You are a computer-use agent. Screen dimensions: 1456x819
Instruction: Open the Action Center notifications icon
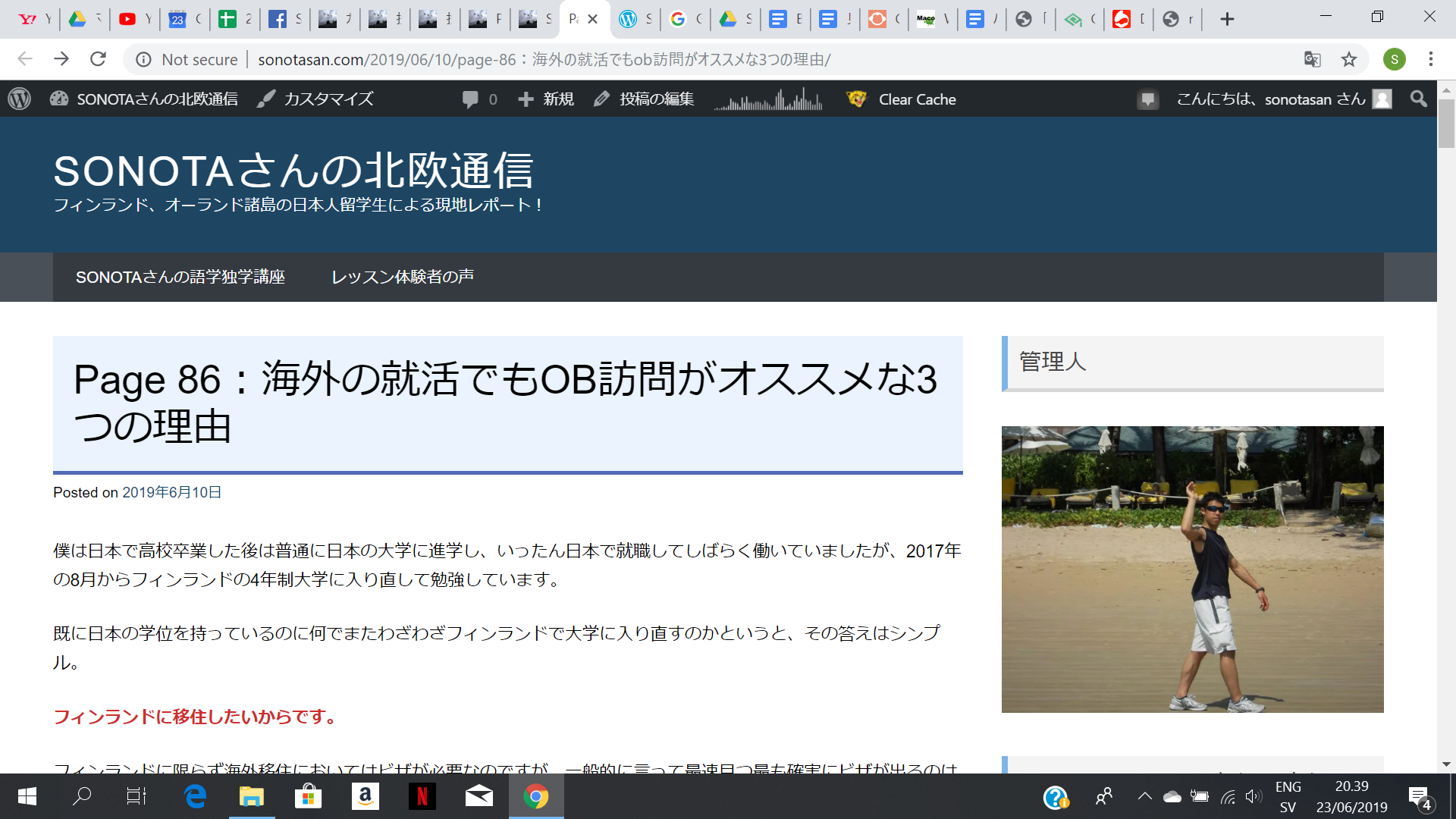[x=1420, y=797]
